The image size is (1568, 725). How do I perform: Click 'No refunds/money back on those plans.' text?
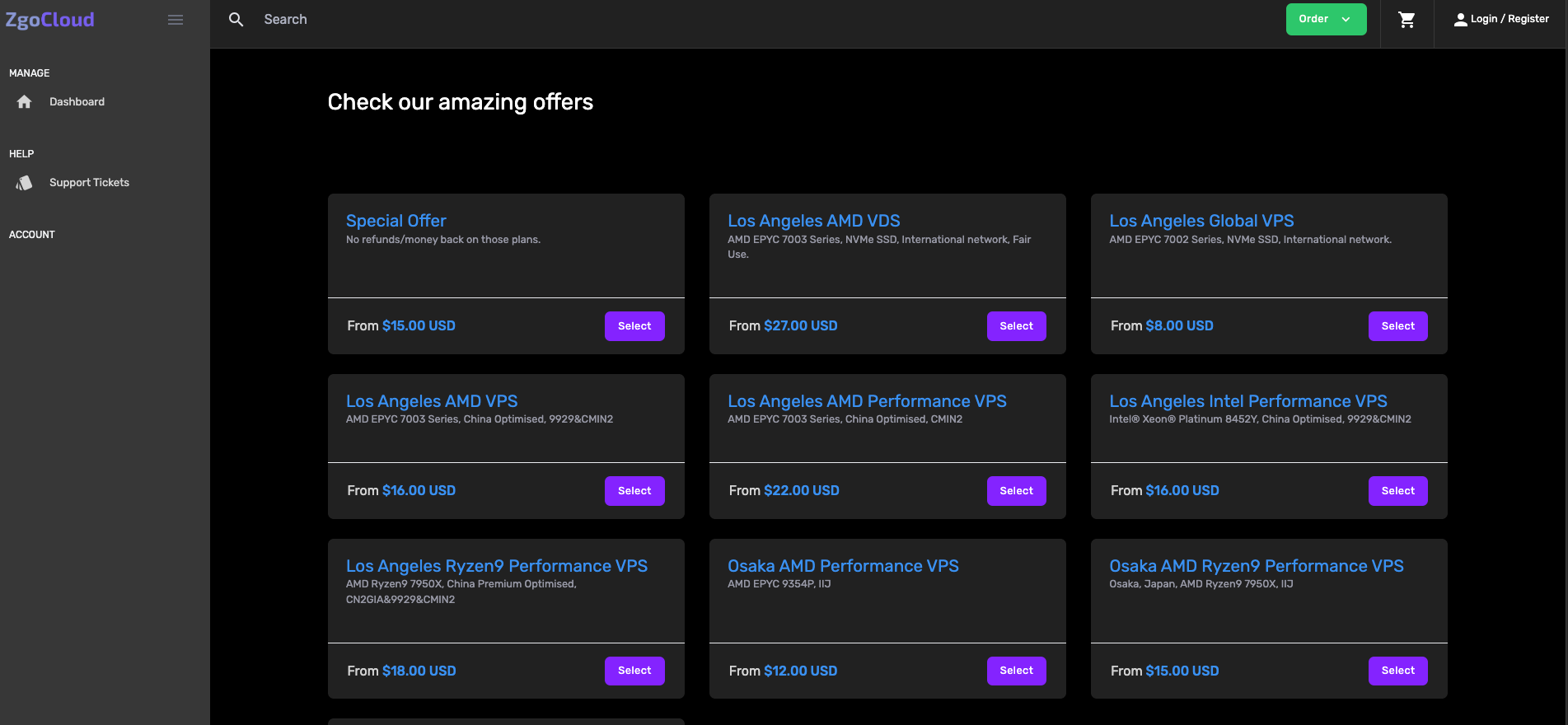point(443,240)
